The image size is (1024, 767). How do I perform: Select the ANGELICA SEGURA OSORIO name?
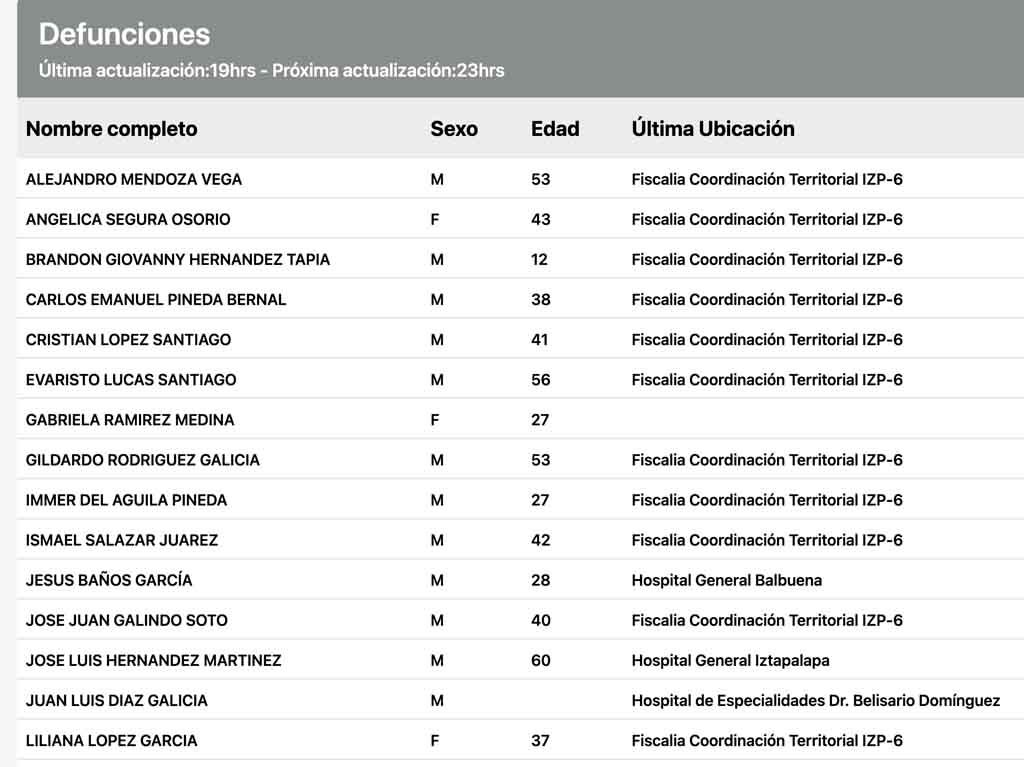point(128,220)
